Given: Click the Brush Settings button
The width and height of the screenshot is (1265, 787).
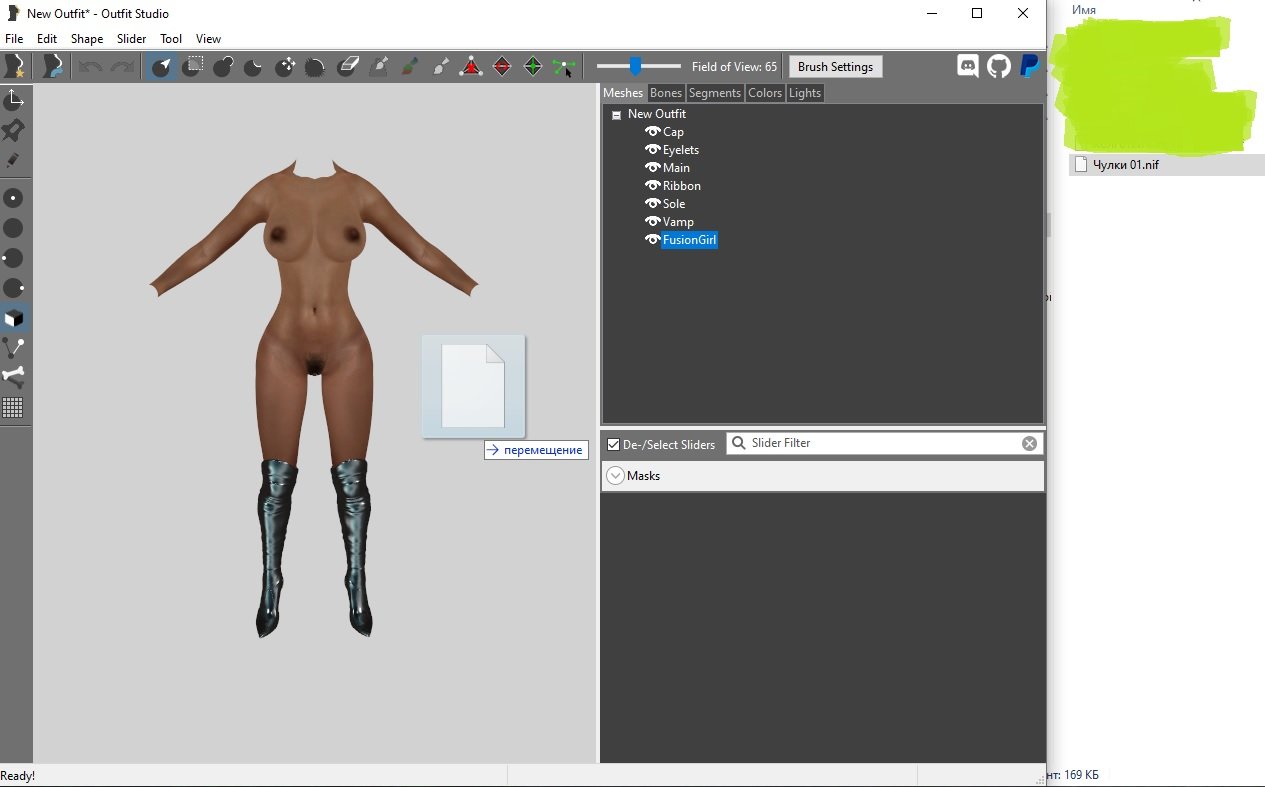Looking at the screenshot, I should pos(835,67).
